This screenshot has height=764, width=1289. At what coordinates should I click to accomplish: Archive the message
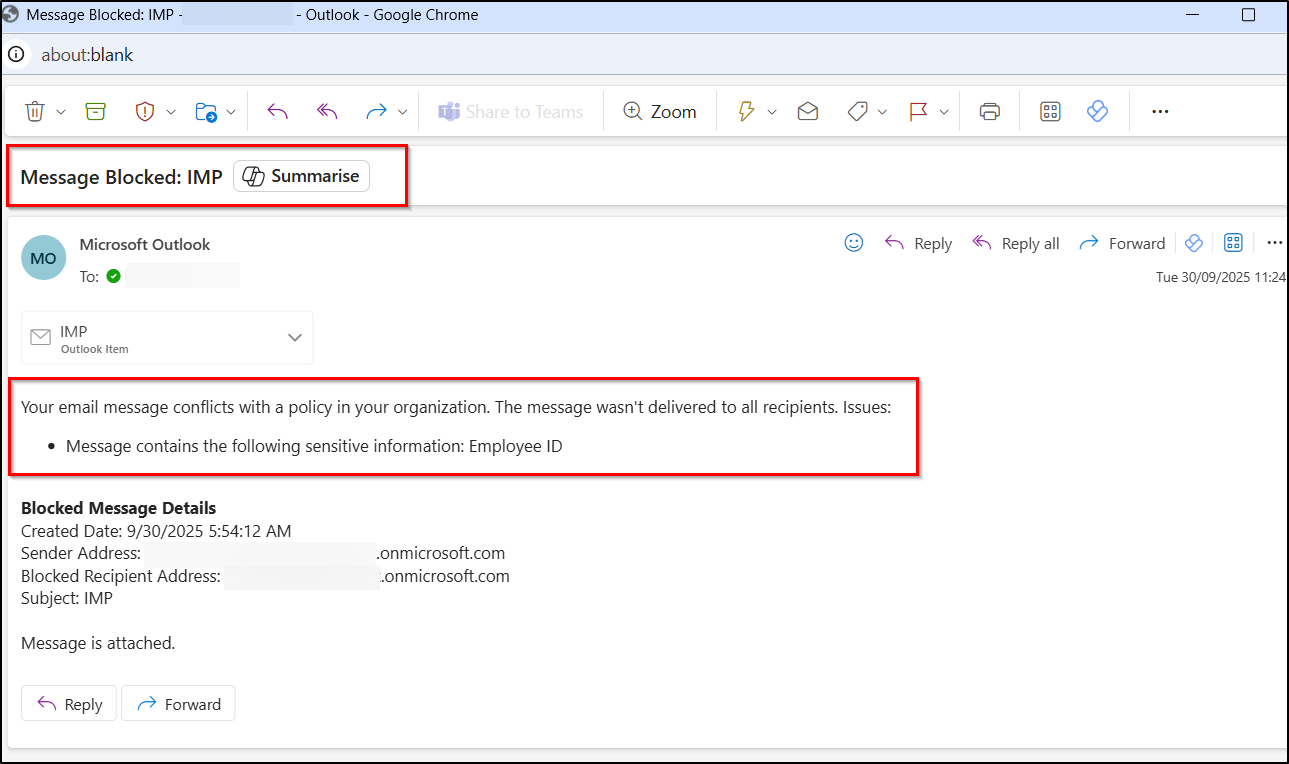pos(95,111)
